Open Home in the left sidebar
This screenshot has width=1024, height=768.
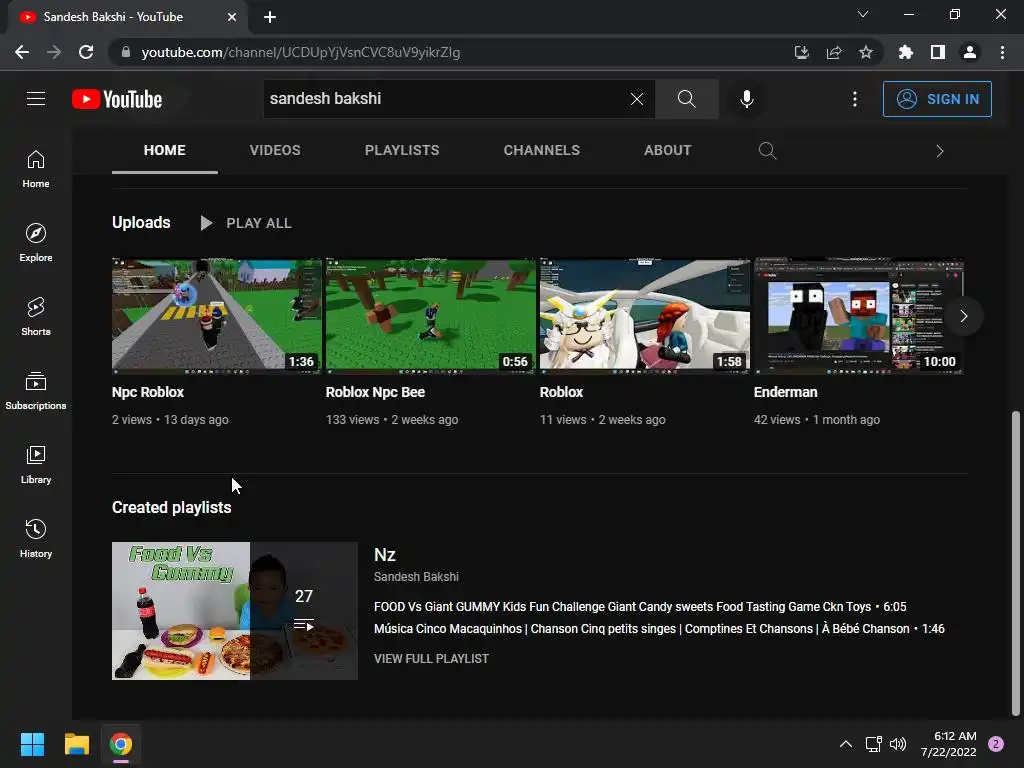pos(36,169)
